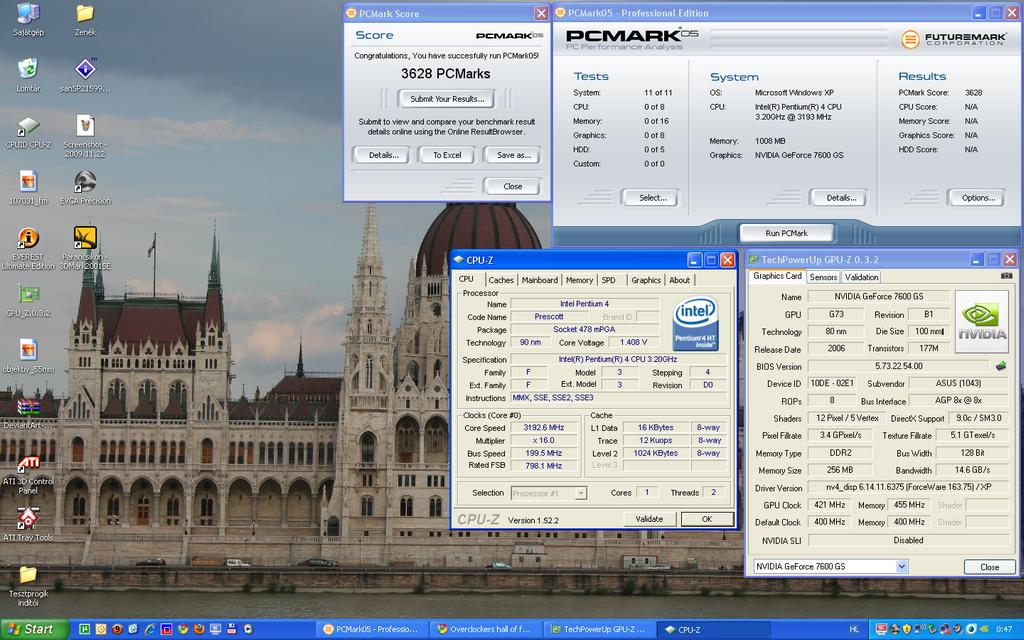Click the Driver Version field in GPU-Z
This screenshot has width=1024, height=640.
[908, 487]
